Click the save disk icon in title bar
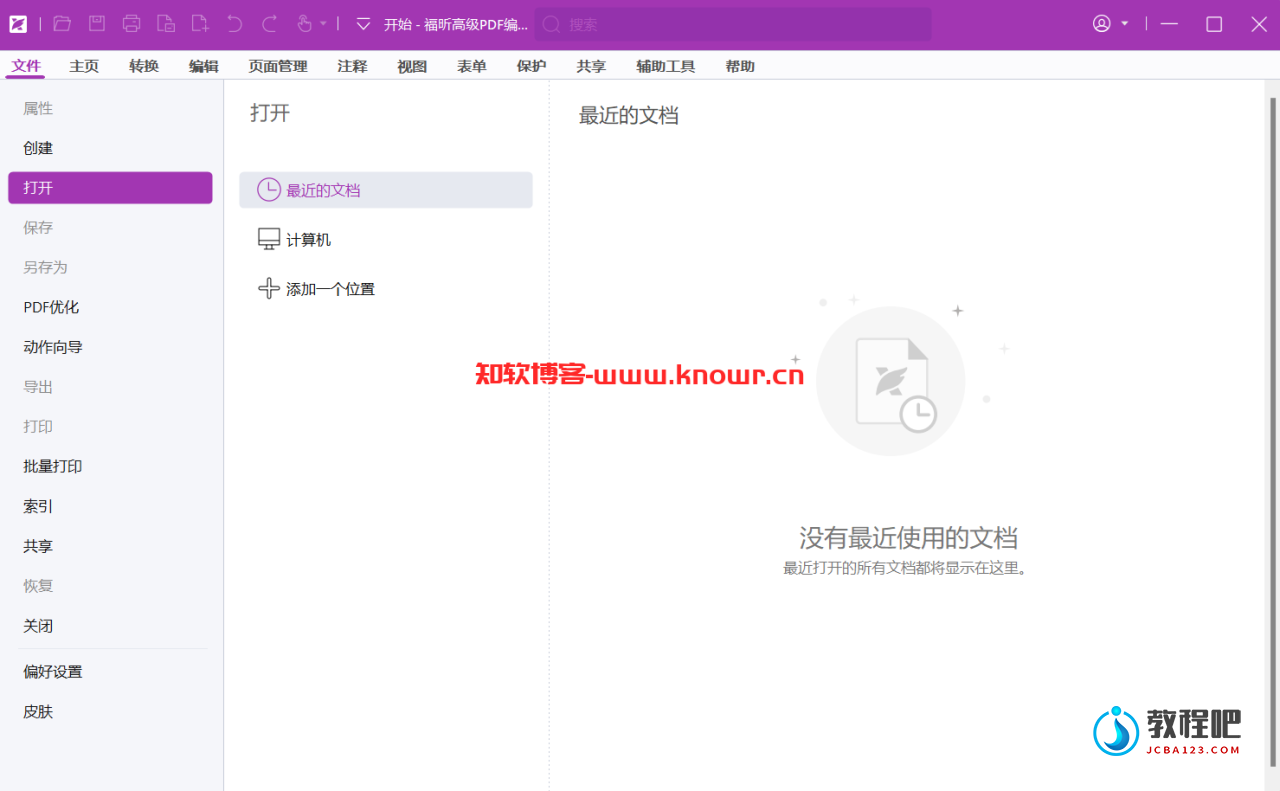 point(97,24)
